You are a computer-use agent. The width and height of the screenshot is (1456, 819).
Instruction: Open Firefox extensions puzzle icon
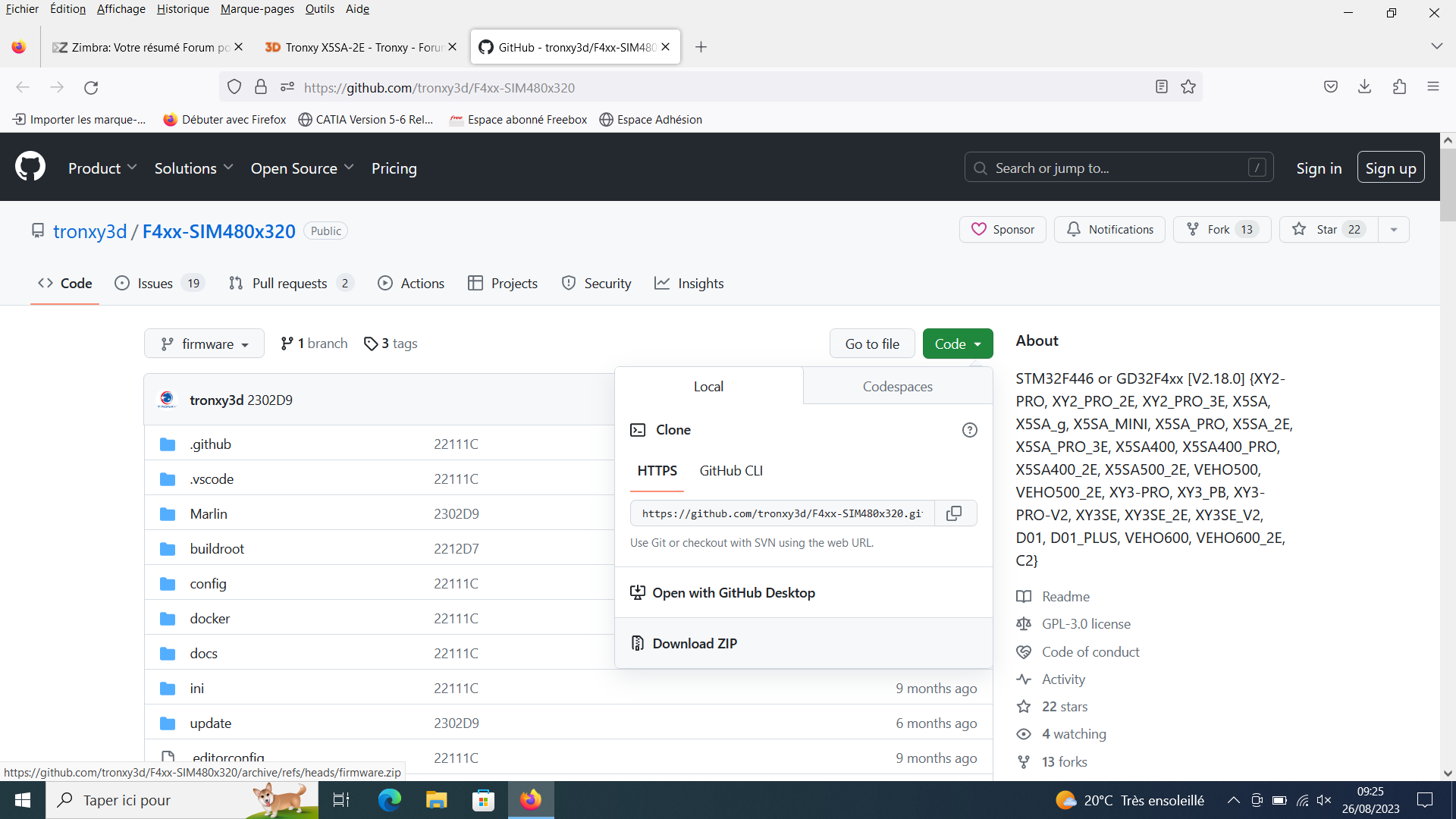pyautogui.click(x=1399, y=87)
